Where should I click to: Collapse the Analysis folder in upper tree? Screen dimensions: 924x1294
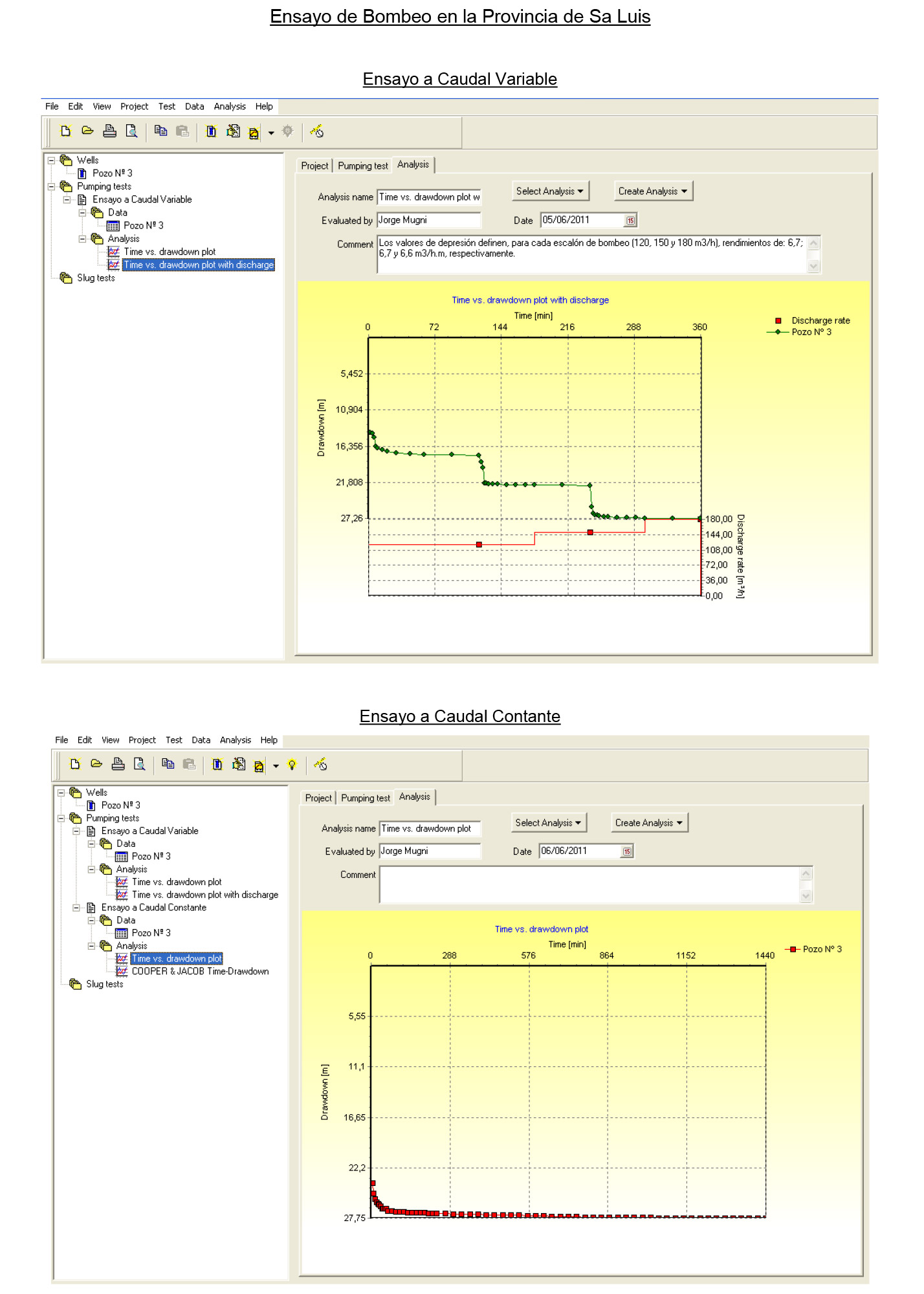pos(82,239)
